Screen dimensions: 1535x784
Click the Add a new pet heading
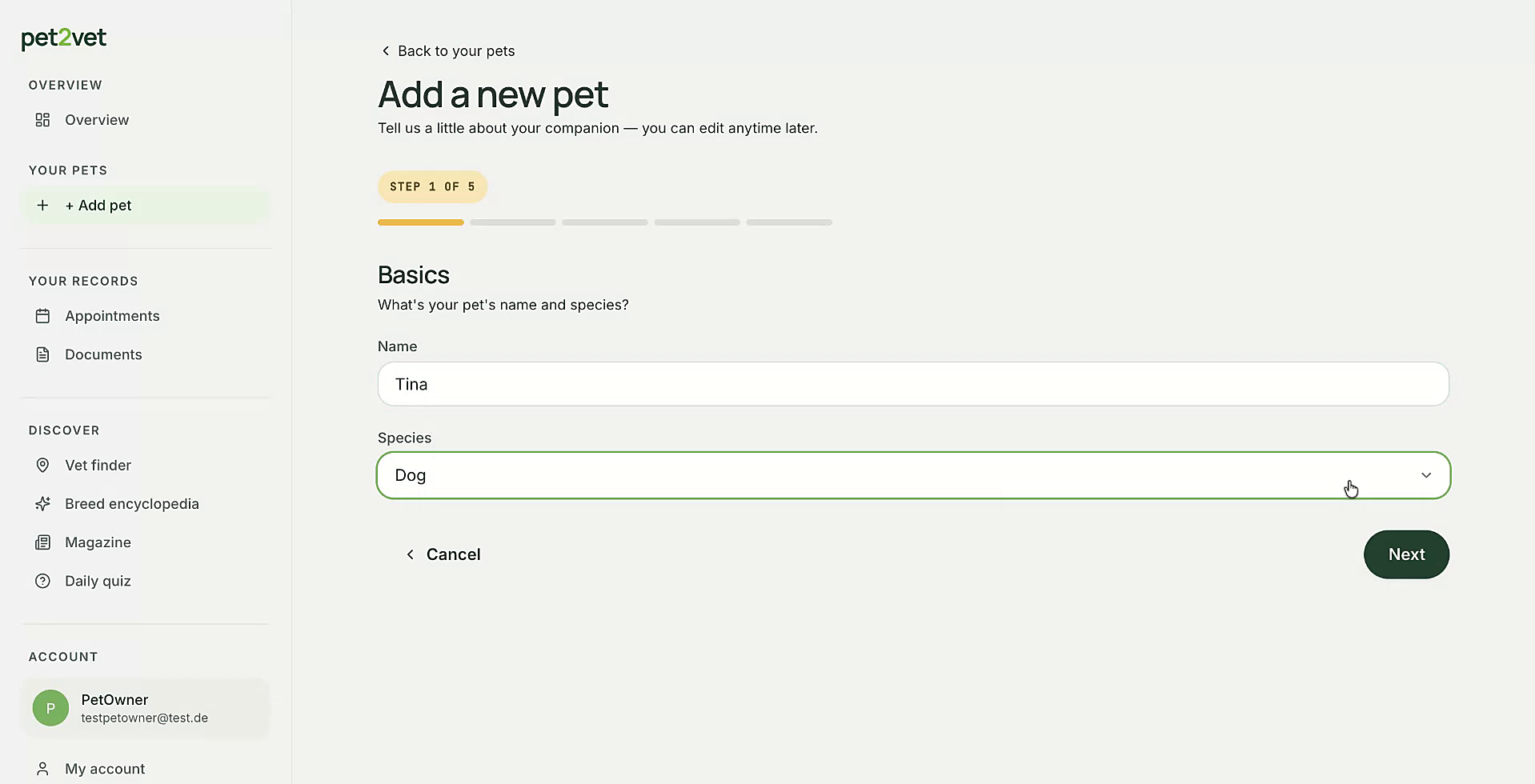coord(493,94)
